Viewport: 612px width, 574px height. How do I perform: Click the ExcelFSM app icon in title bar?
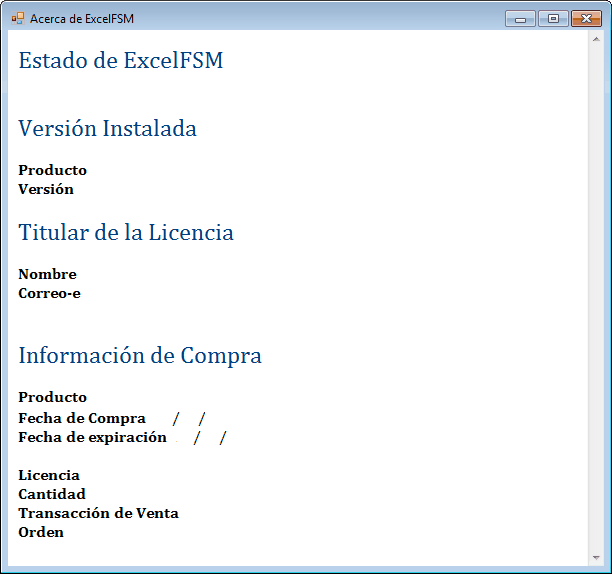coord(18,18)
